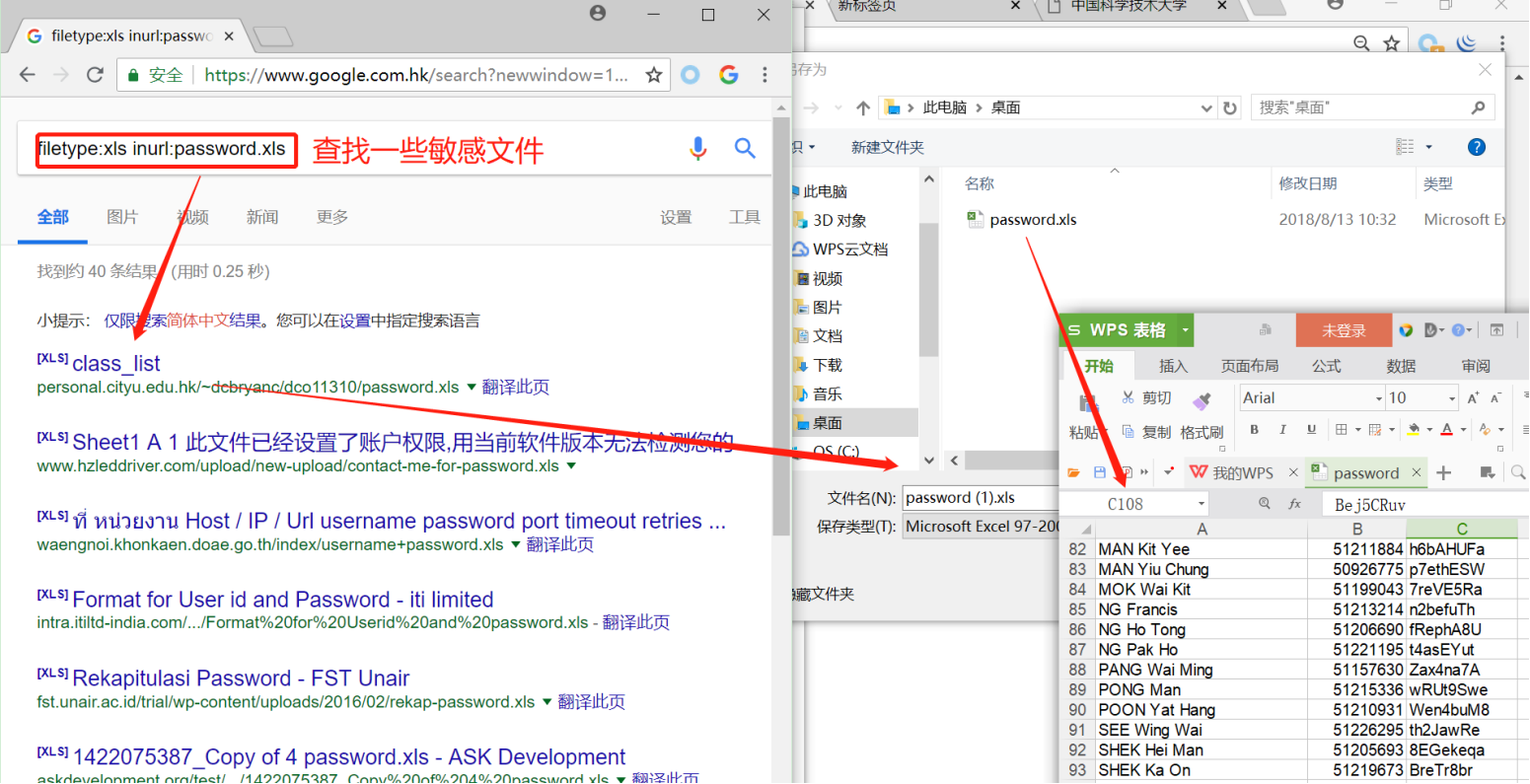Open the font size 10 dropdown
The image size is (1530, 784).
coord(1452,398)
